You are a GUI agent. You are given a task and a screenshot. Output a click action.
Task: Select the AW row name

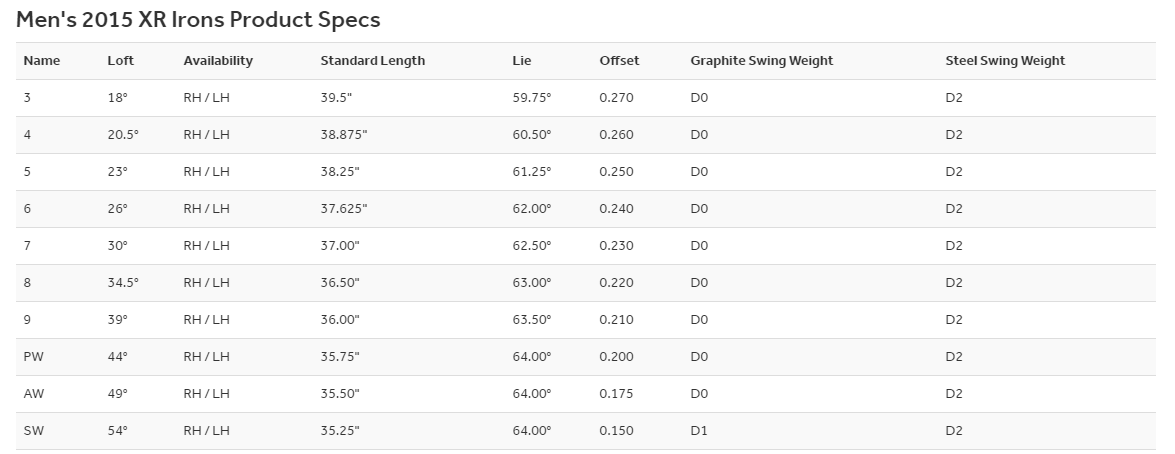pyautogui.click(x=34, y=393)
